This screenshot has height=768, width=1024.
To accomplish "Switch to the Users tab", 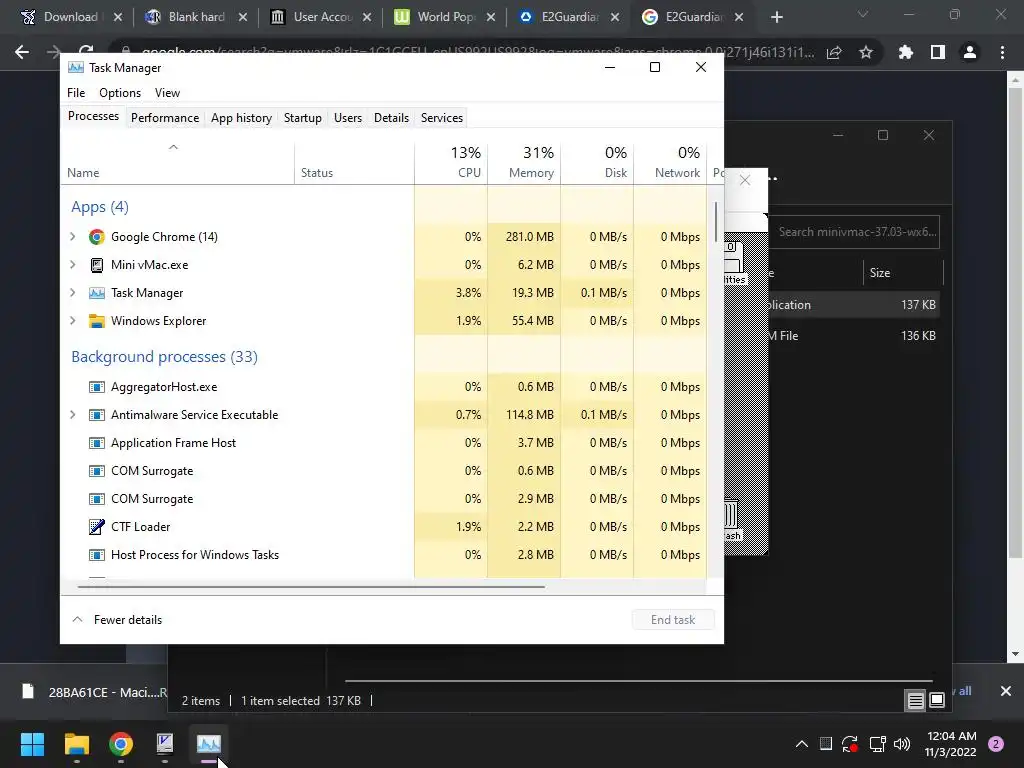I will tap(347, 118).
